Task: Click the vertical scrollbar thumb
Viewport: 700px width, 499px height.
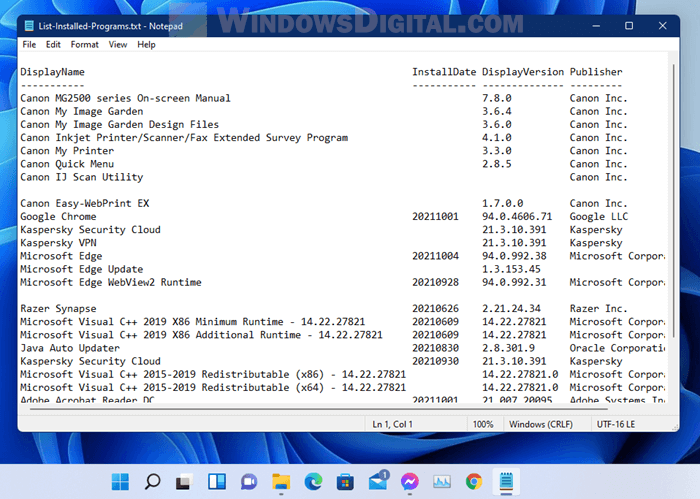Action: (x=673, y=201)
